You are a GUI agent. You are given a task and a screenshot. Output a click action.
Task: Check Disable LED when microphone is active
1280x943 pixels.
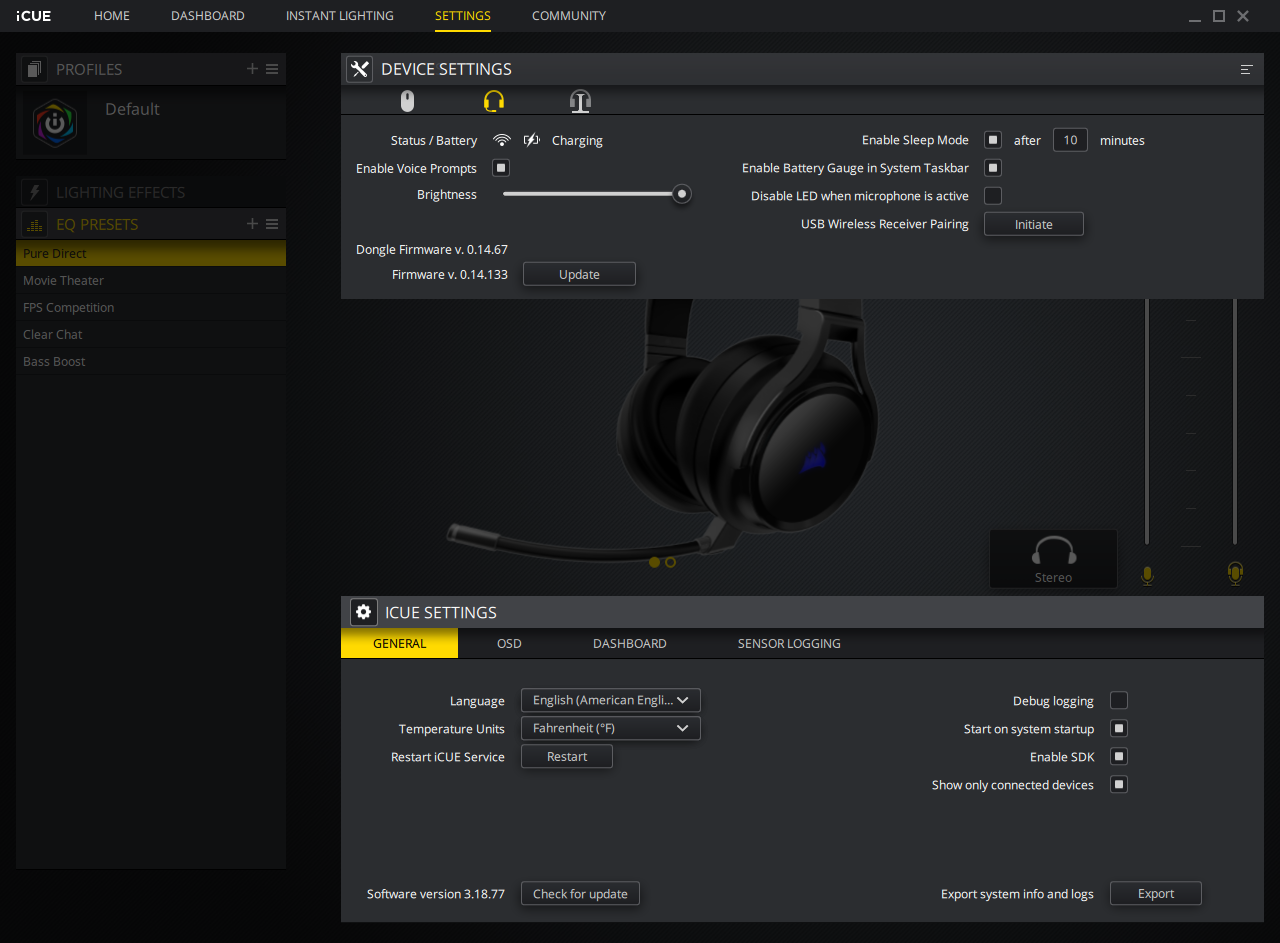(993, 196)
